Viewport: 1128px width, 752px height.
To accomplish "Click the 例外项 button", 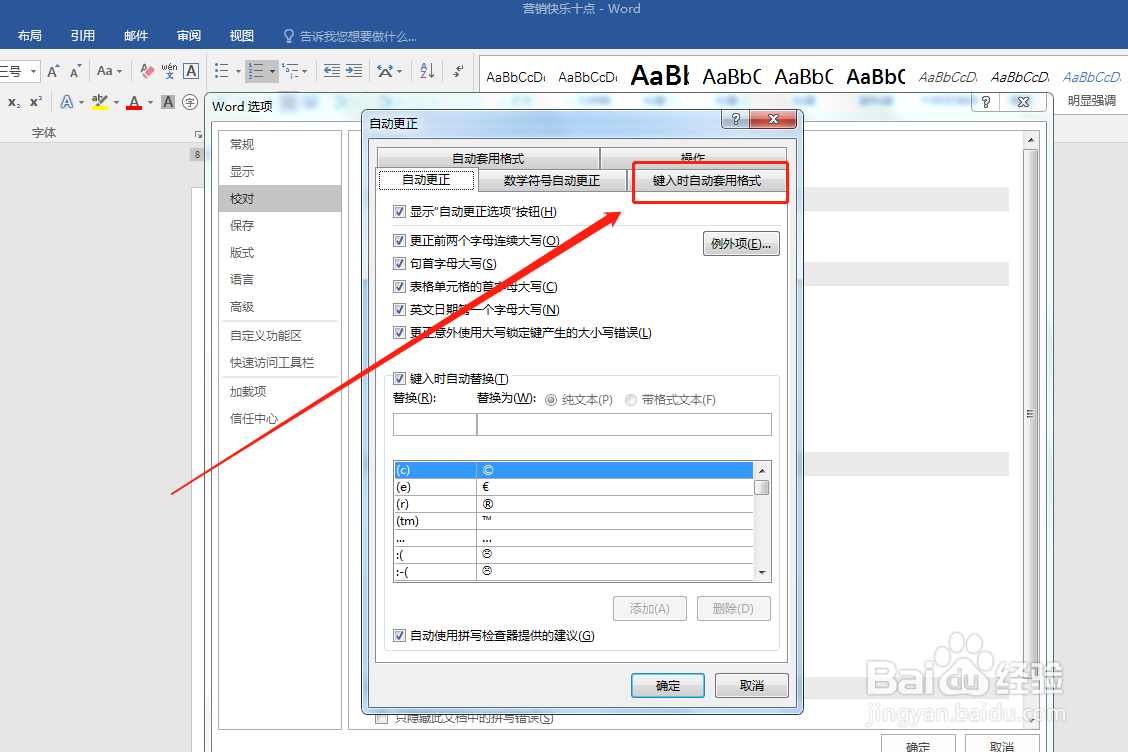I will (x=741, y=244).
